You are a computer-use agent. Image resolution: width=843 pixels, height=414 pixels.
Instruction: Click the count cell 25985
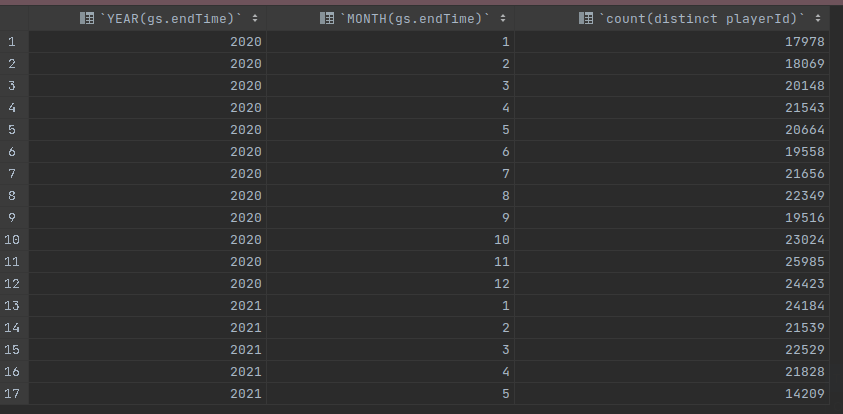pos(672,262)
